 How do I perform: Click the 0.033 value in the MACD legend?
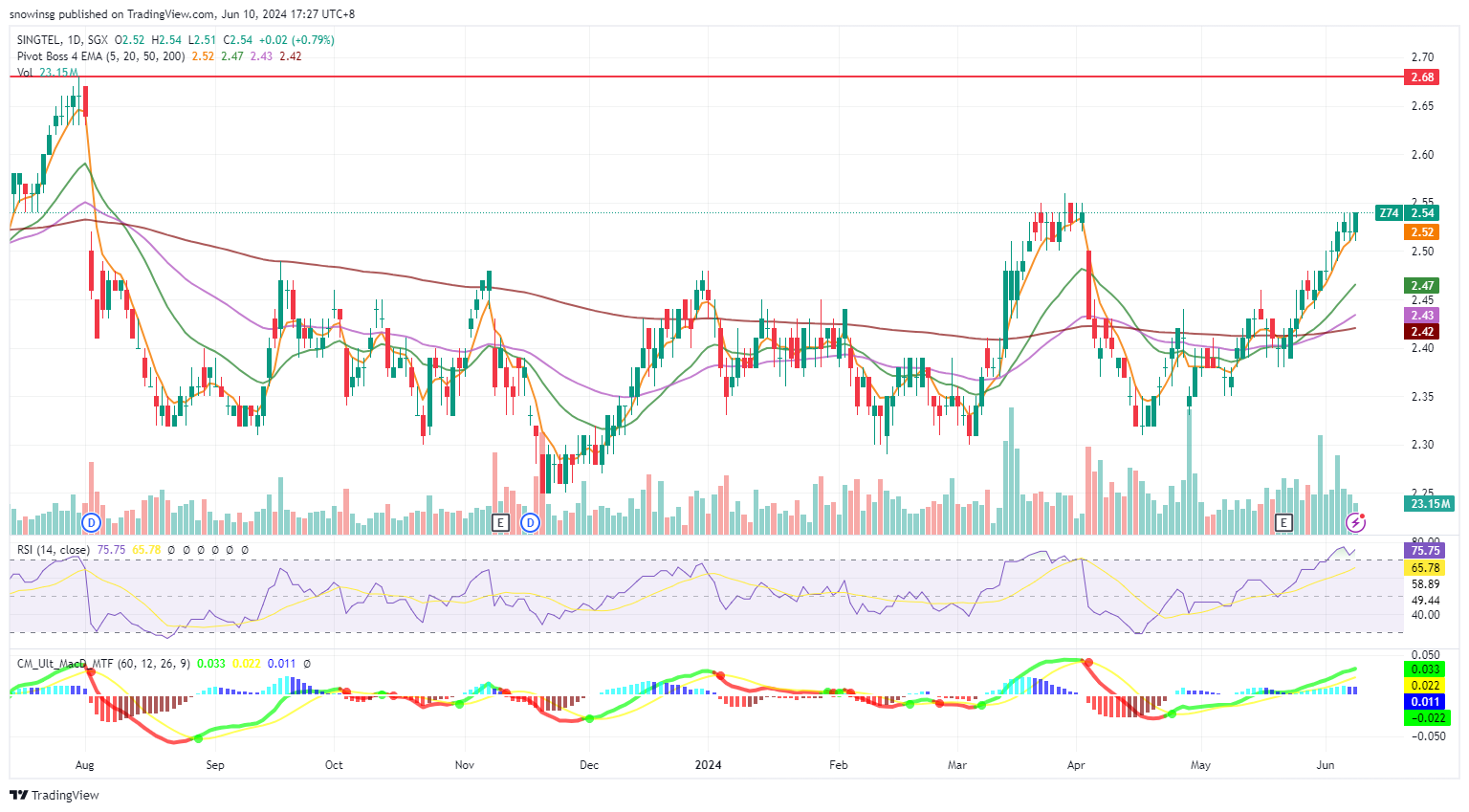211,663
